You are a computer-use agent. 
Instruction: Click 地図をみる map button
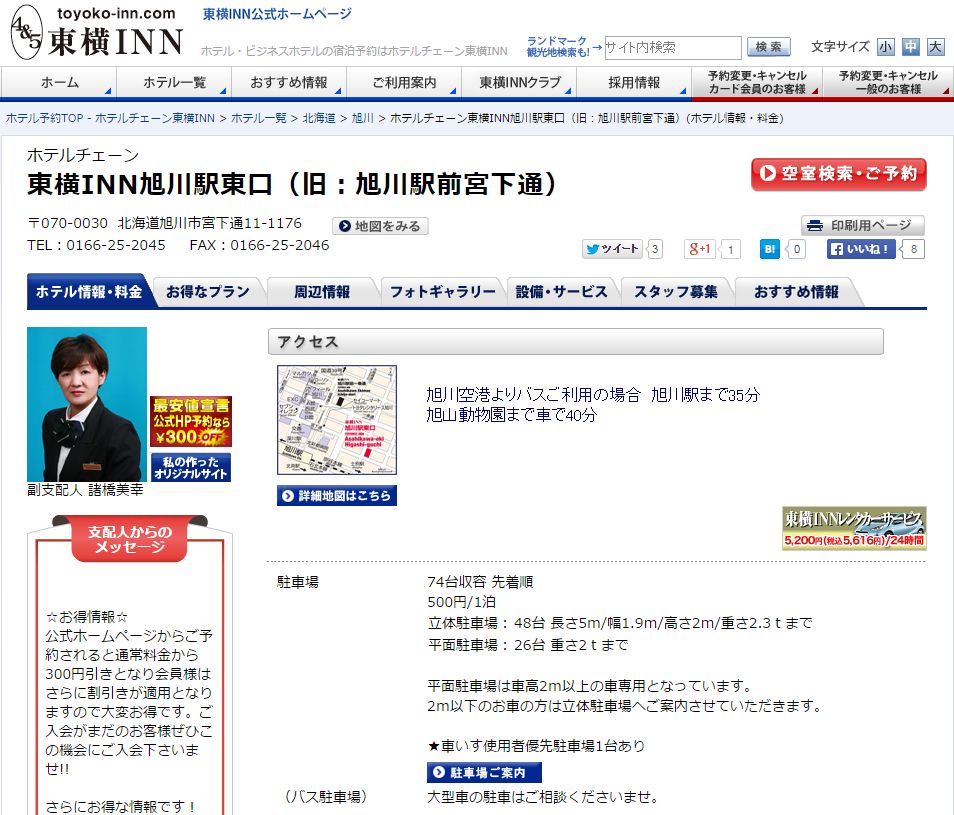(x=380, y=226)
